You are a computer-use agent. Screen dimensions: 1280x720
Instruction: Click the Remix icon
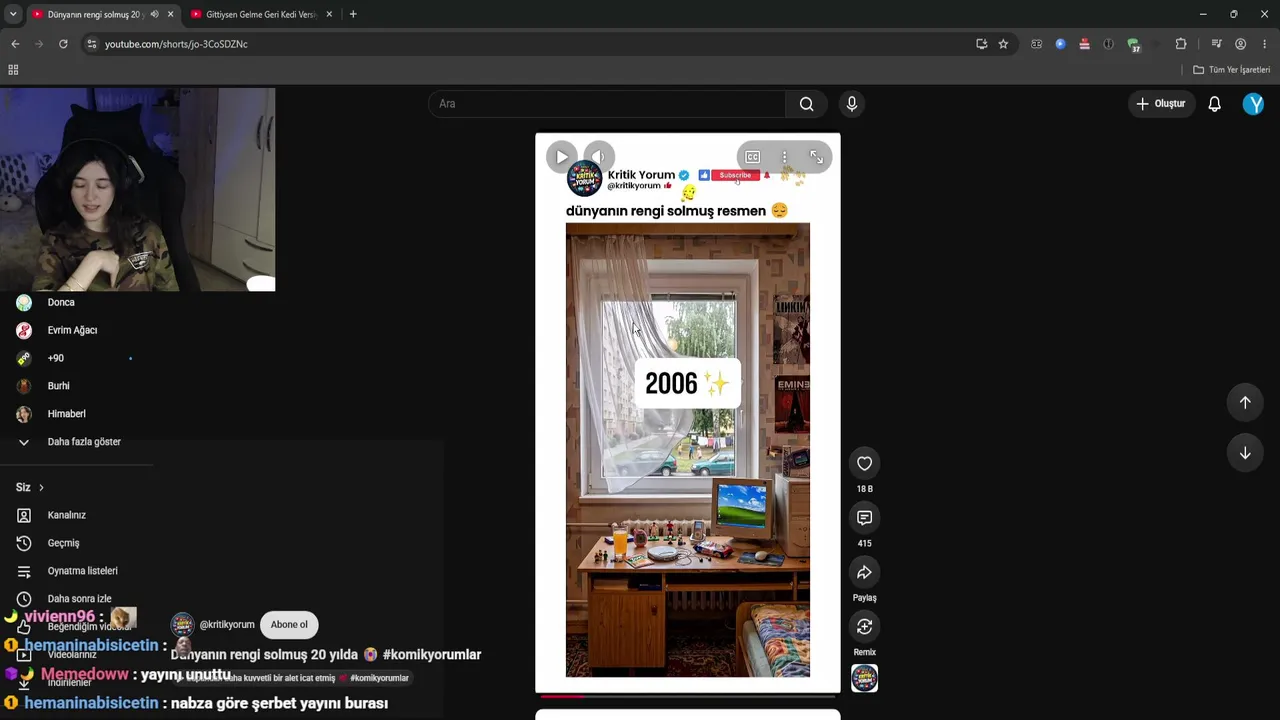pyautogui.click(x=864, y=626)
